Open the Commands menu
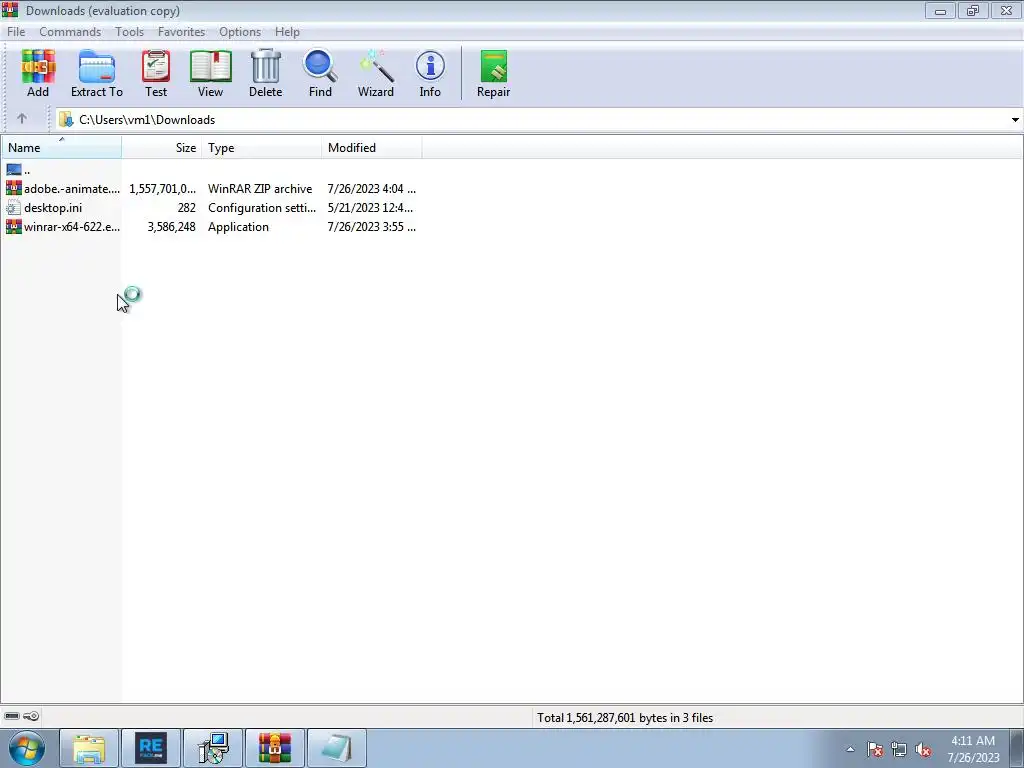The width and height of the screenshot is (1024, 768). point(70,31)
